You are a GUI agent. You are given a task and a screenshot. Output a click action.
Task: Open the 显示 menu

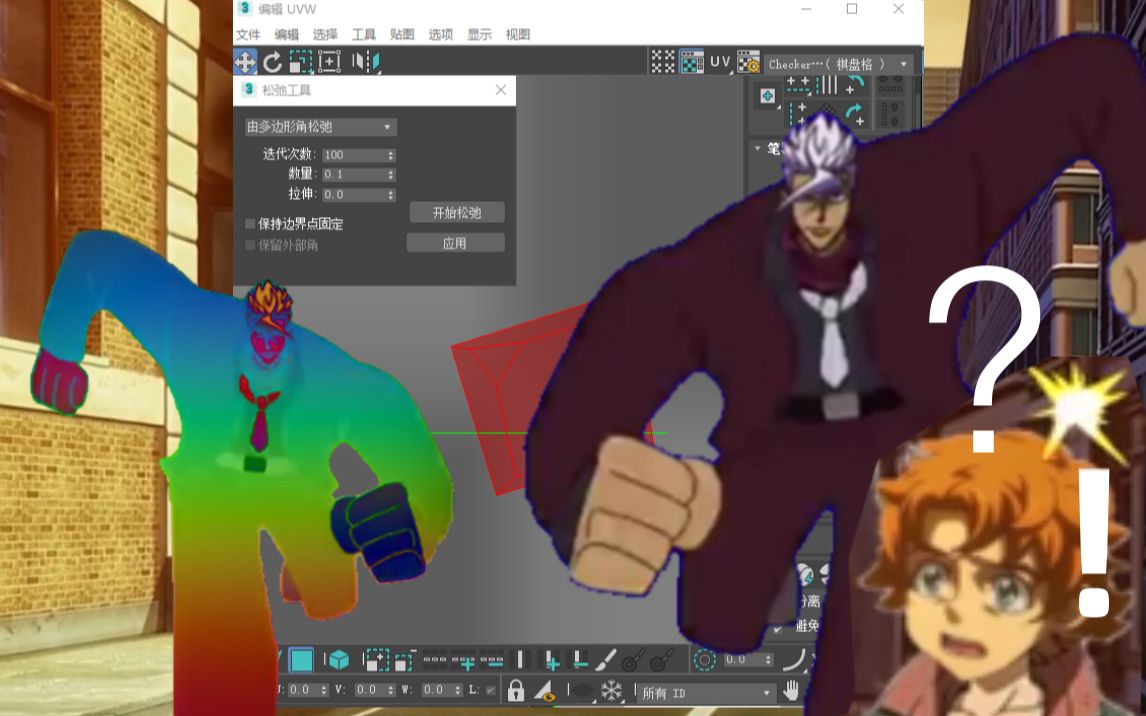click(479, 34)
